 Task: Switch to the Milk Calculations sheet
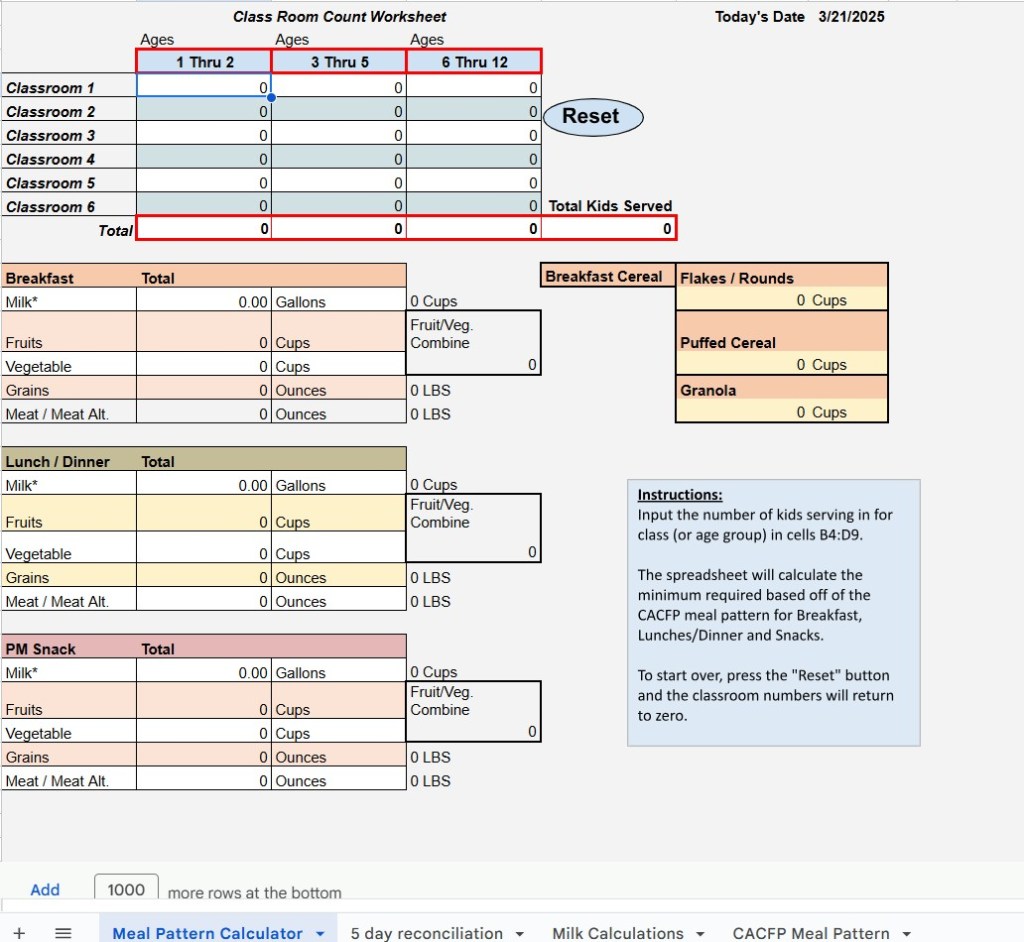[x=617, y=934]
